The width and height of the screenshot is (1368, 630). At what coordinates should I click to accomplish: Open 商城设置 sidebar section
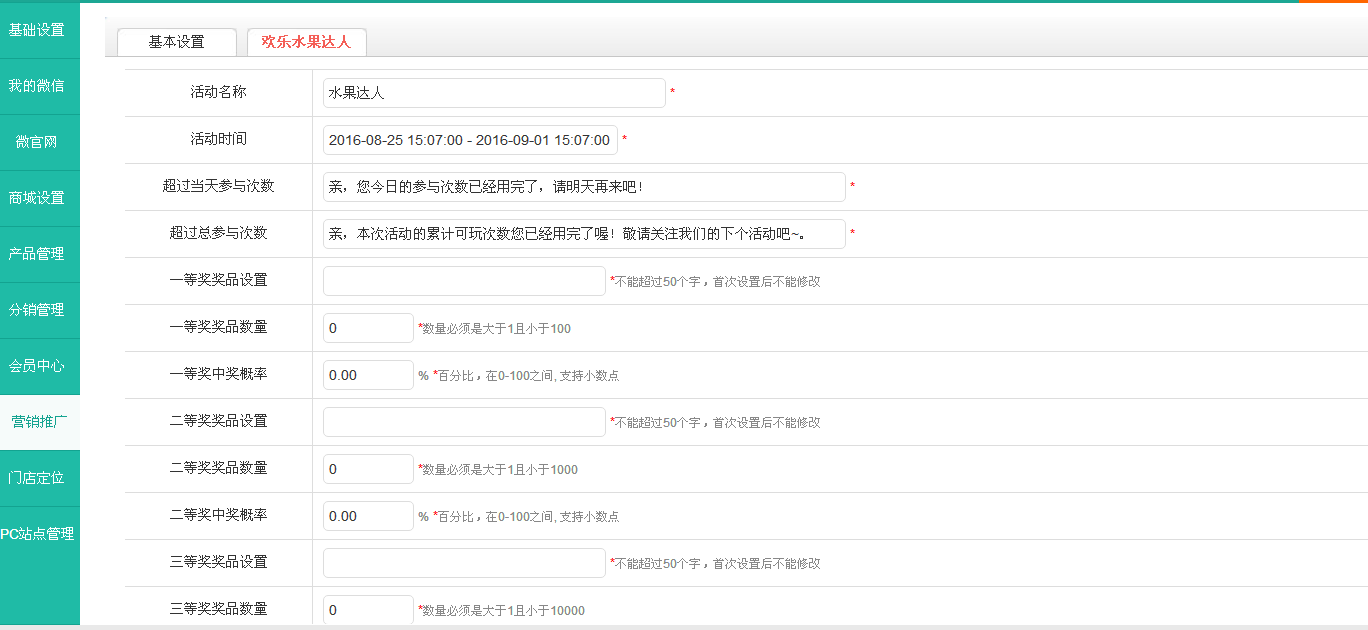point(37,198)
